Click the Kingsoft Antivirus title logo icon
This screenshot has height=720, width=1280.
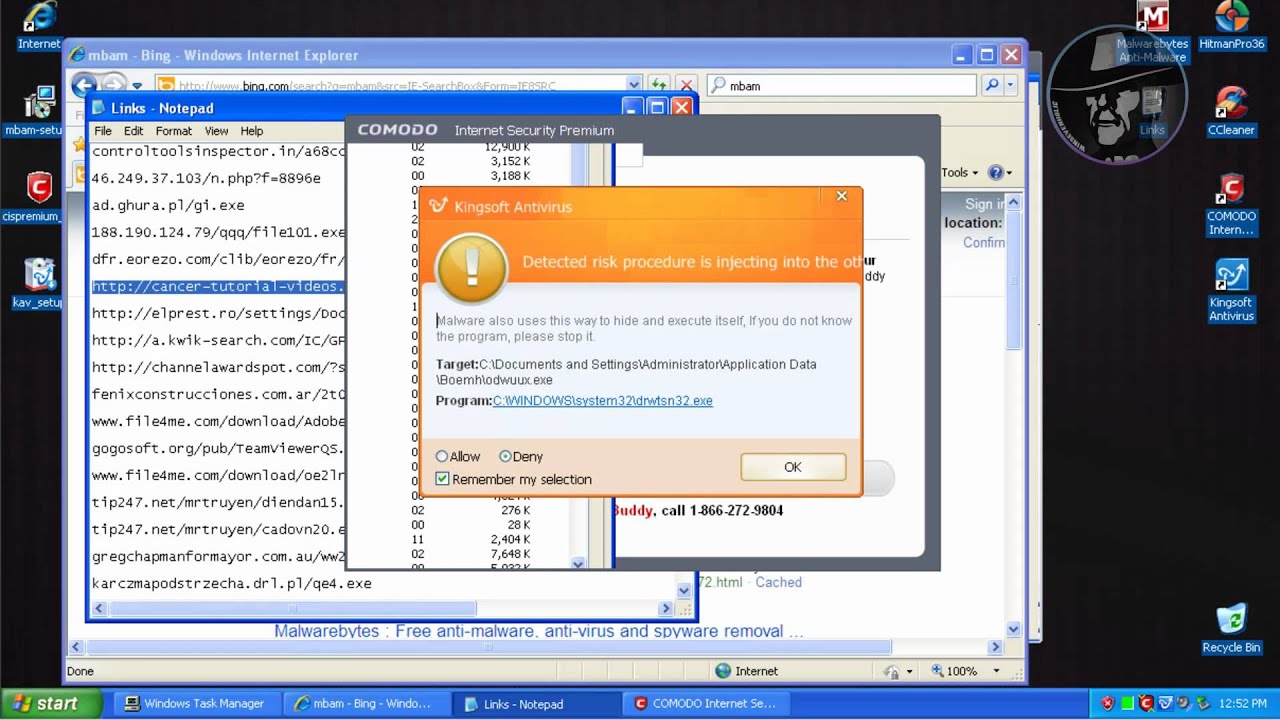coord(438,206)
